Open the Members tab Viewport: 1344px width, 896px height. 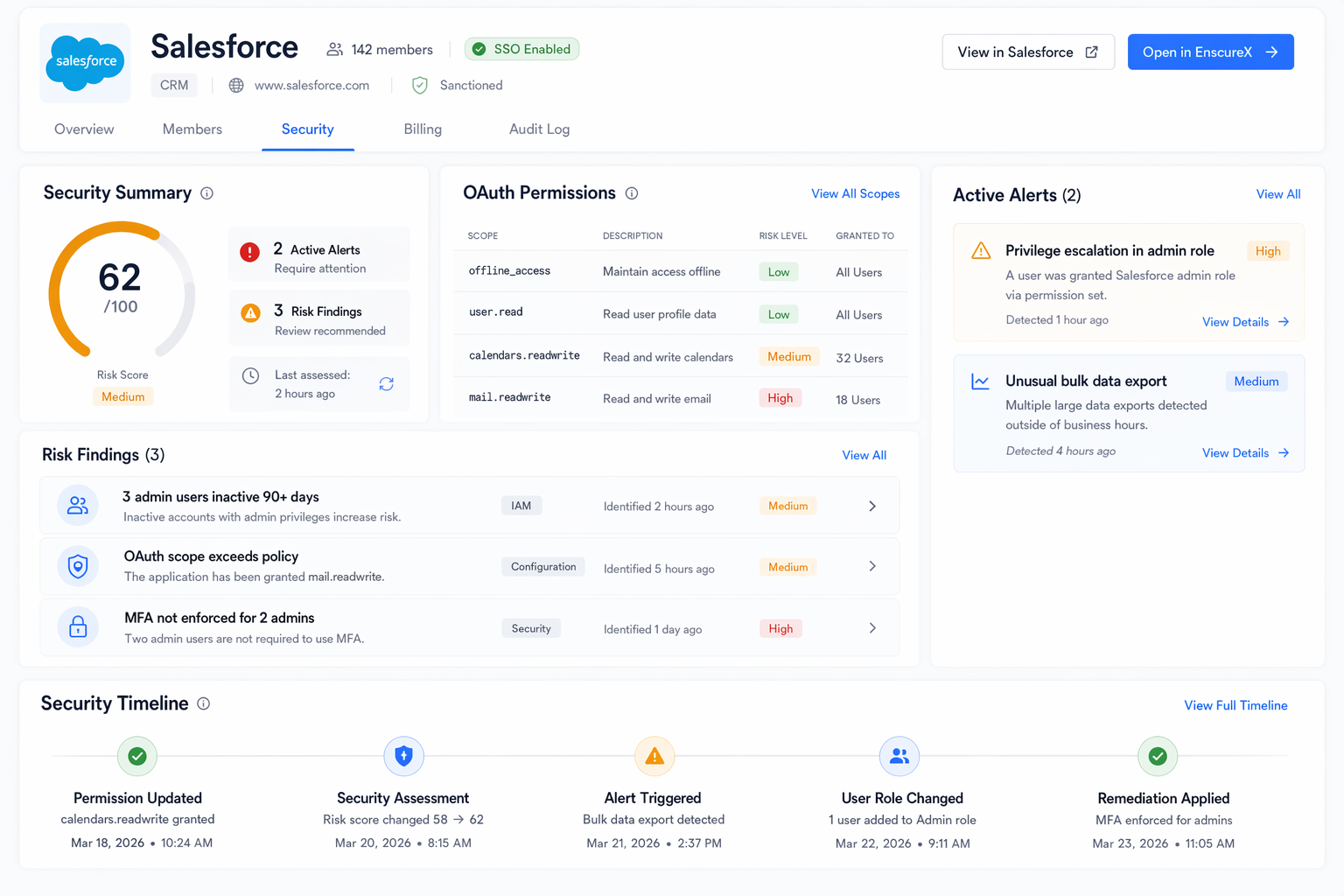point(192,129)
